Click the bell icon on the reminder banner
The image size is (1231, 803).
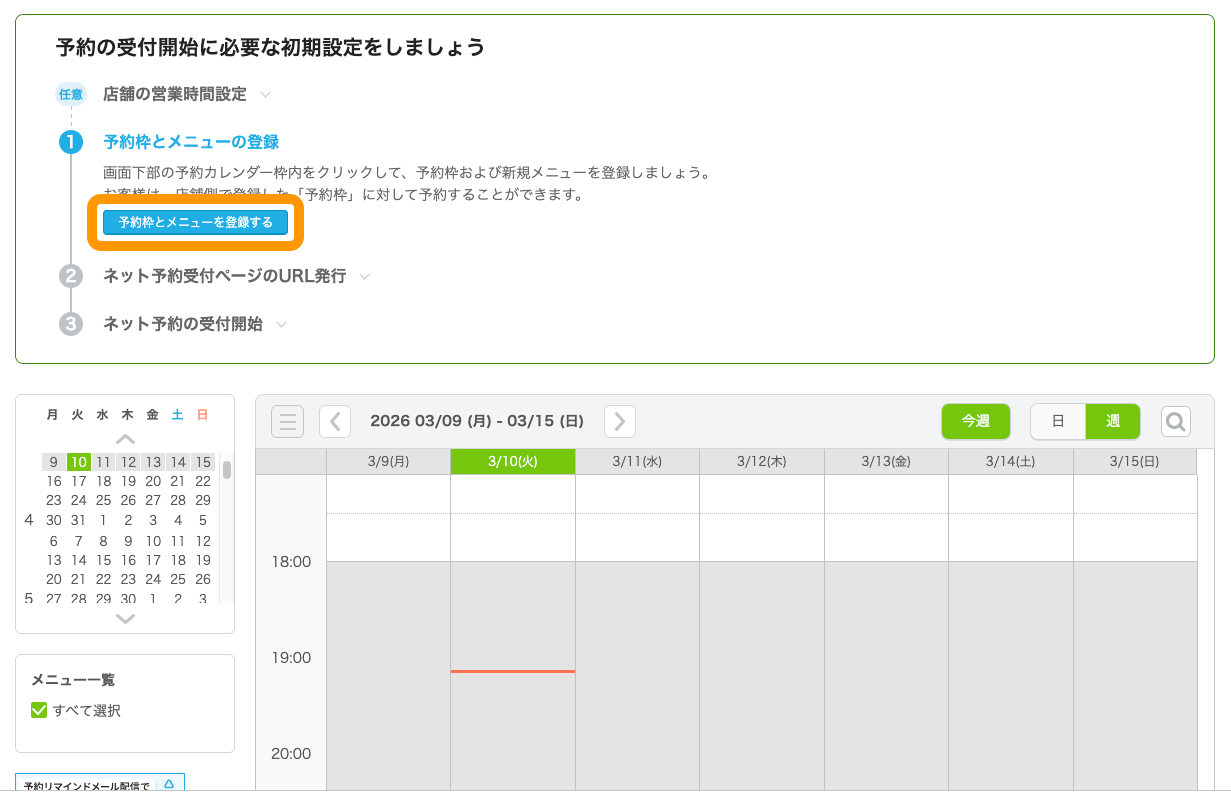167,787
